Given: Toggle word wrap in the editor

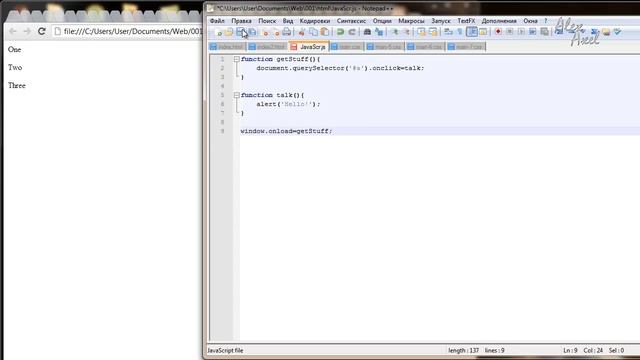Looking at the screenshot, I should [x=448, y=31].
